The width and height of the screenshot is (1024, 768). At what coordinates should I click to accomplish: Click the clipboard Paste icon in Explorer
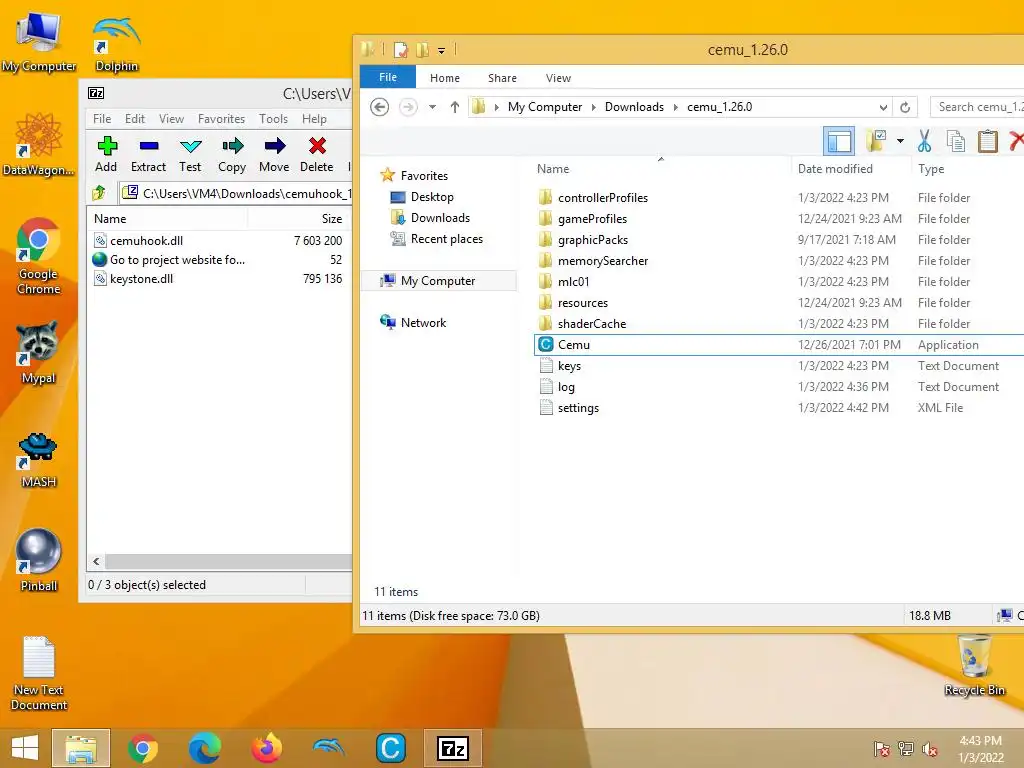(x=987, y=141)
